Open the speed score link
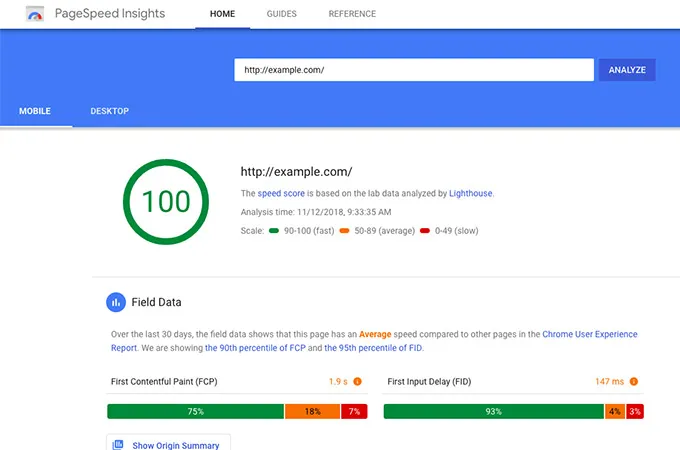Viewport: 680px width, 450px height. (281, 193)
